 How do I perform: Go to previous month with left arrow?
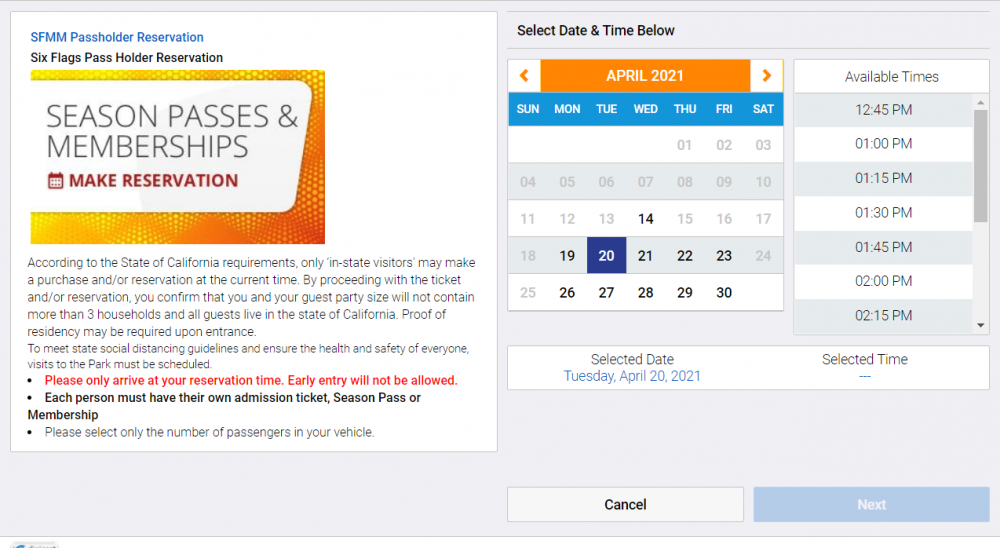(524, 76)
